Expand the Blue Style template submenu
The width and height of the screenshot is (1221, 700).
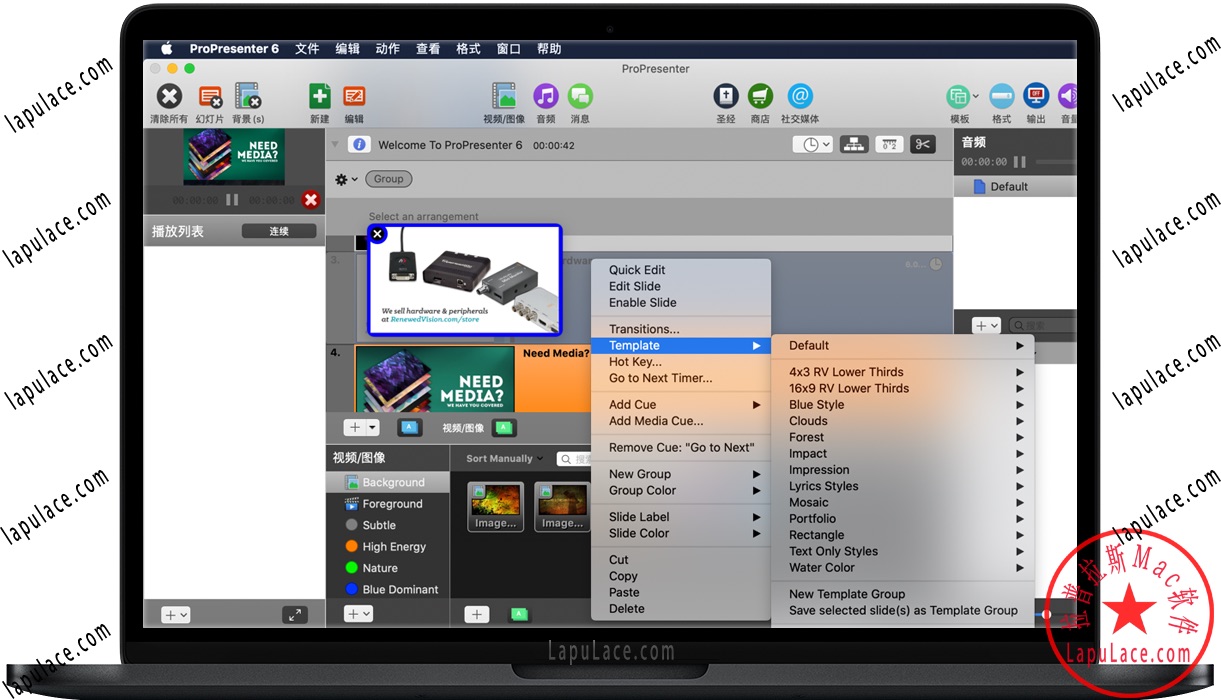tap(816, 405)
